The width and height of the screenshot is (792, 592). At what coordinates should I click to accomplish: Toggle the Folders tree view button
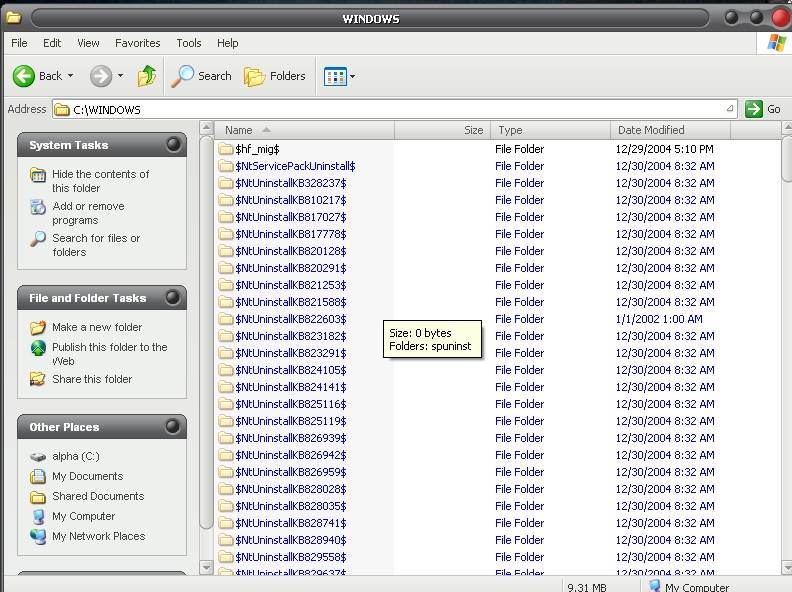tap(275, 76)
